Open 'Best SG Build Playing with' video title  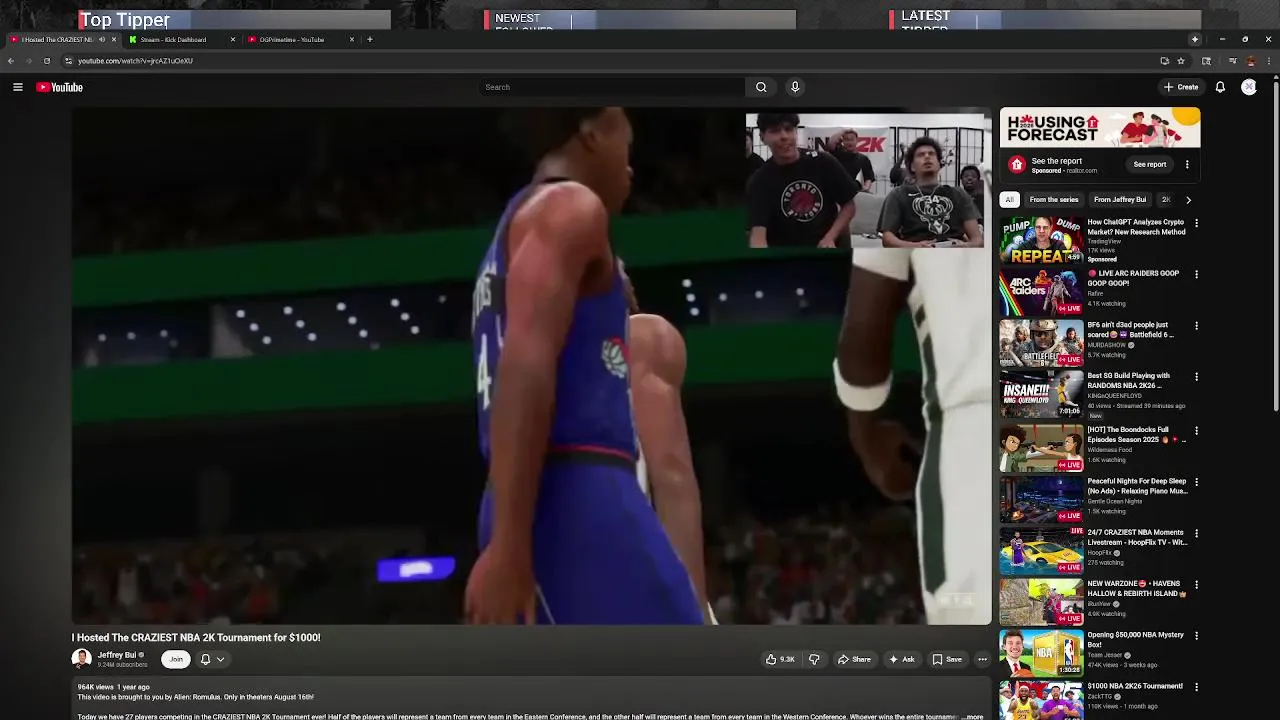click(x=1129, y=380)
